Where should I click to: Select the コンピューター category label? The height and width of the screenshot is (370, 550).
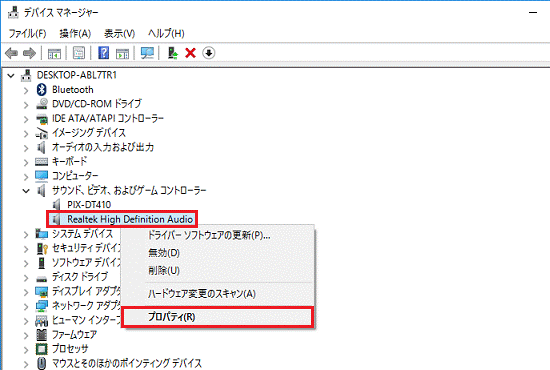(x=75, y=176)
